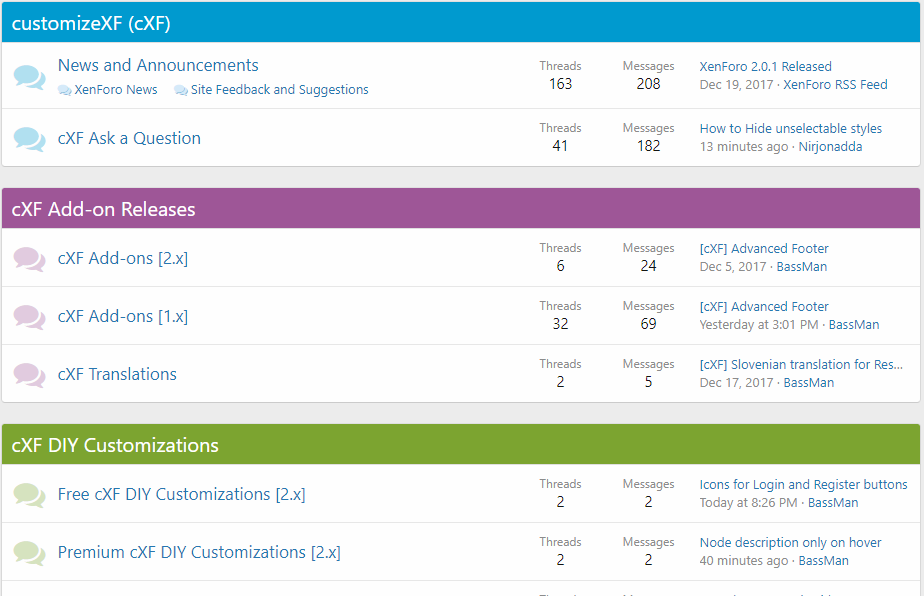The image size is (924, 596).
Task: Open Icons for Login and Register buttons thread
Action: [x=803, y=485]
